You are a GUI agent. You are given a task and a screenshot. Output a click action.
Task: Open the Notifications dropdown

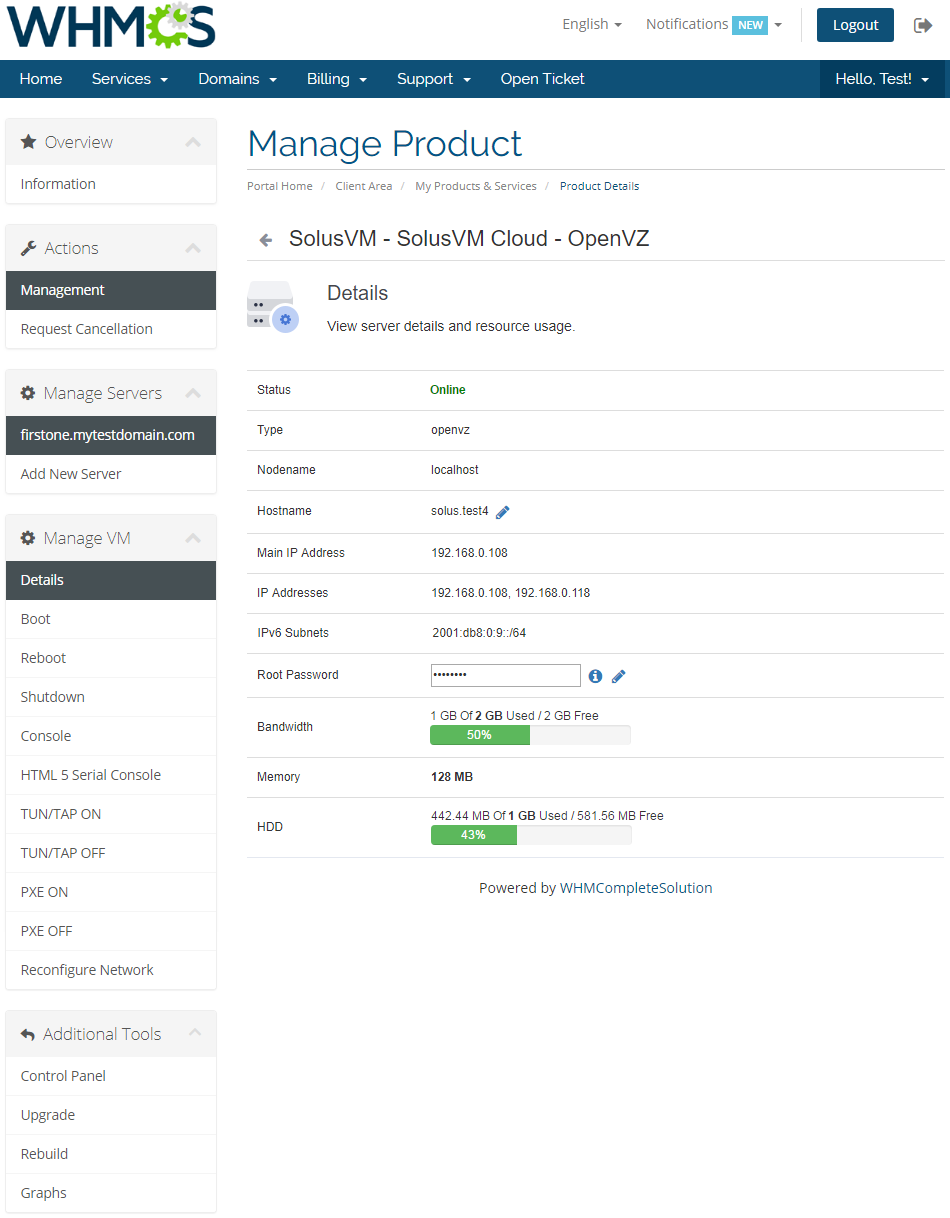713,24
